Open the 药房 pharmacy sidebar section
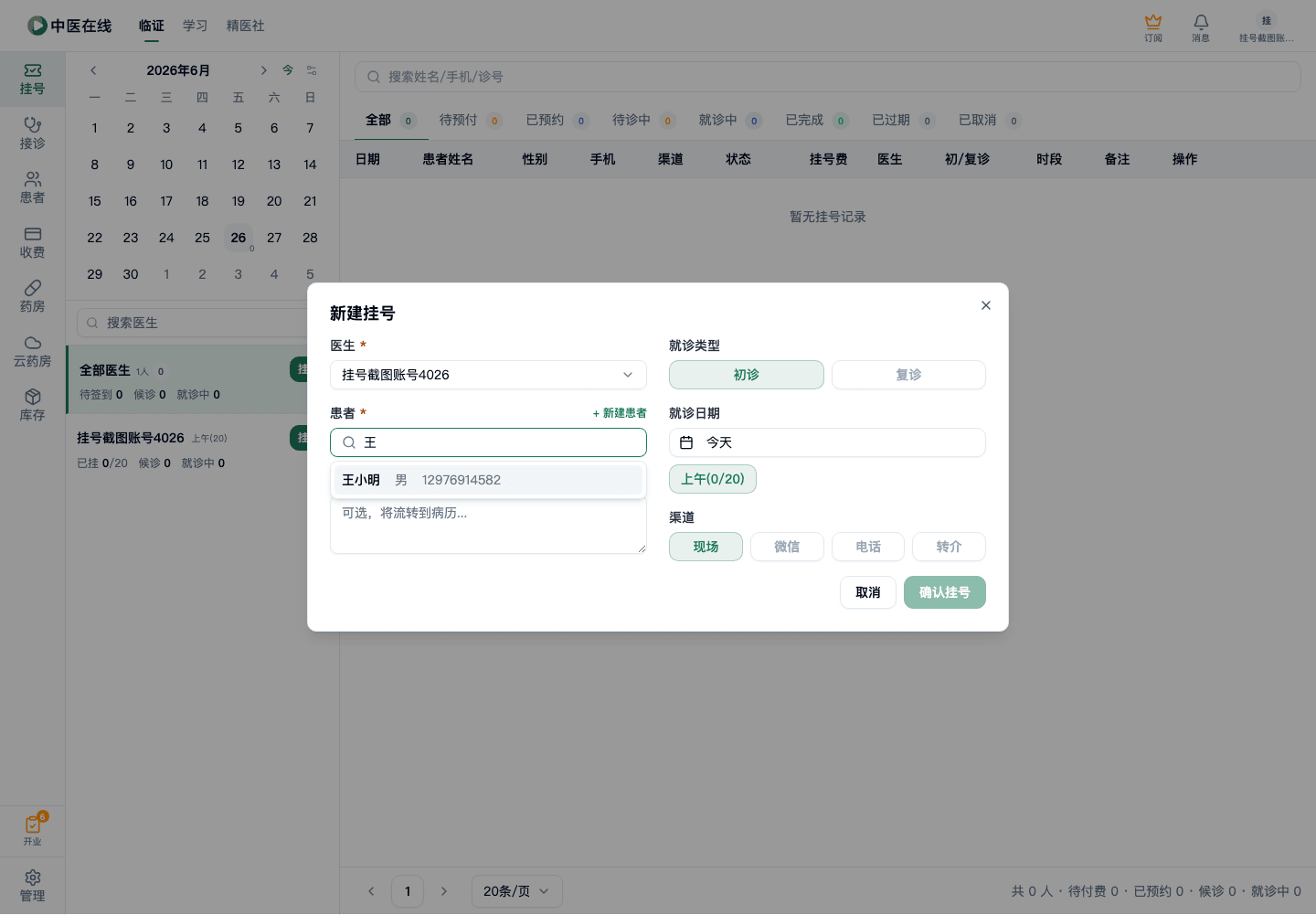 coord(32,297)
